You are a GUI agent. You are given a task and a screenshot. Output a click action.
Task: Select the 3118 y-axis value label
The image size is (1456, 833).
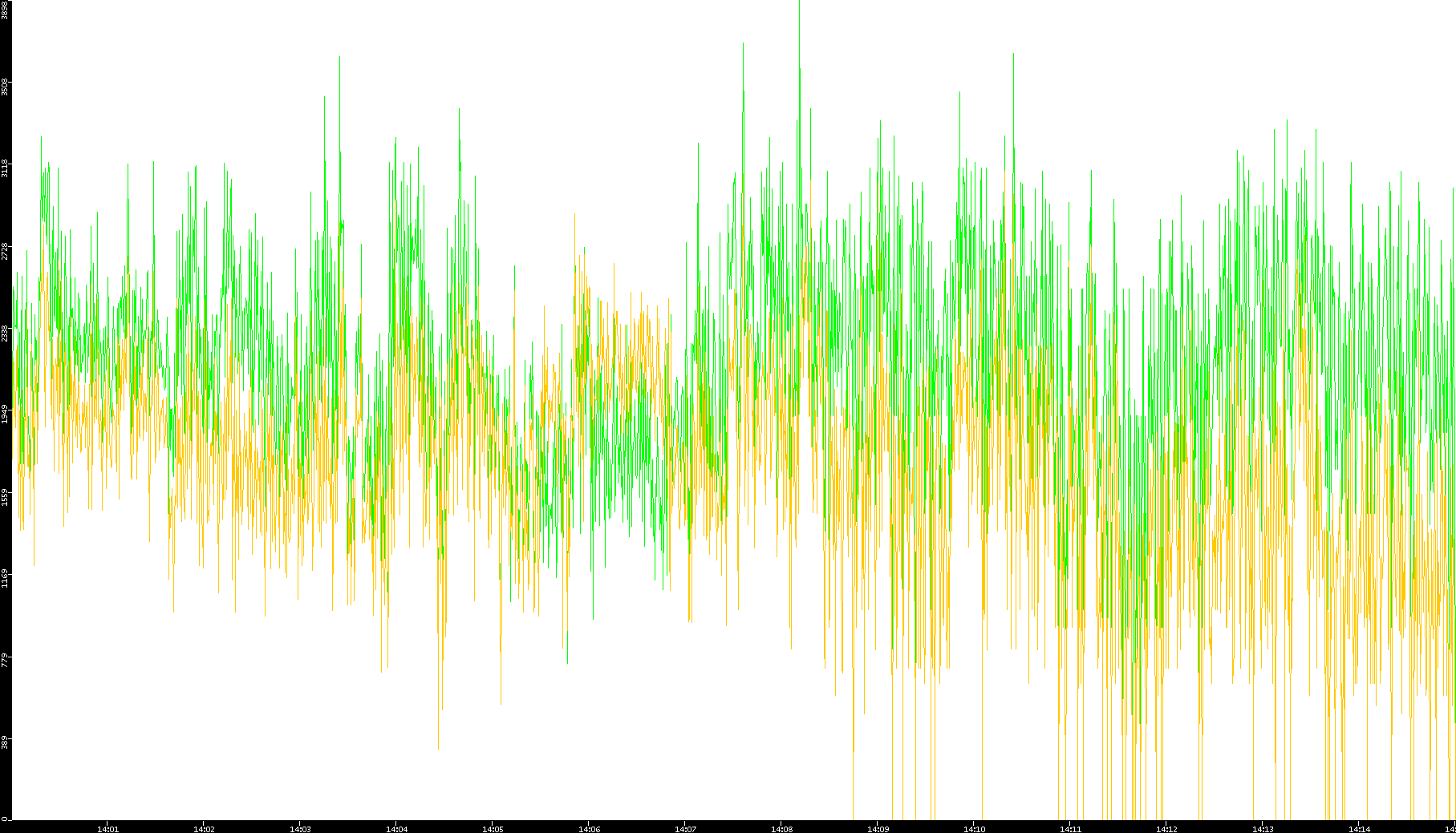(x=5, y=168)
